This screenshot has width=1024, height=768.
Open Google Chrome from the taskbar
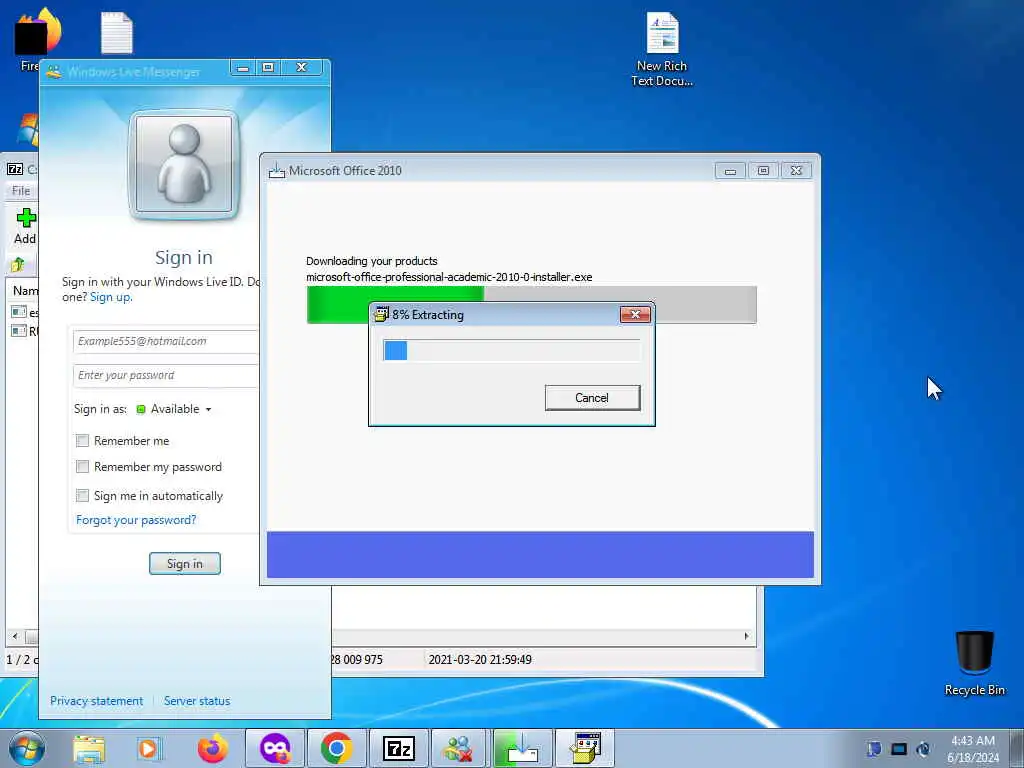coord(337,748)
